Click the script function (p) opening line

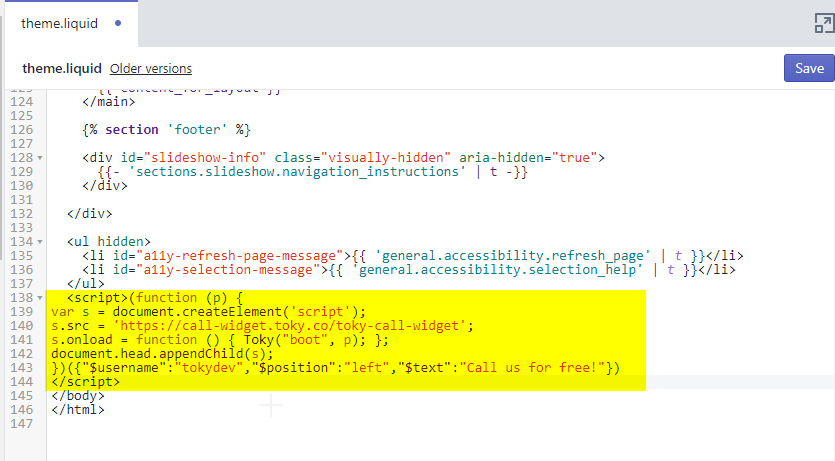point(154,298)
